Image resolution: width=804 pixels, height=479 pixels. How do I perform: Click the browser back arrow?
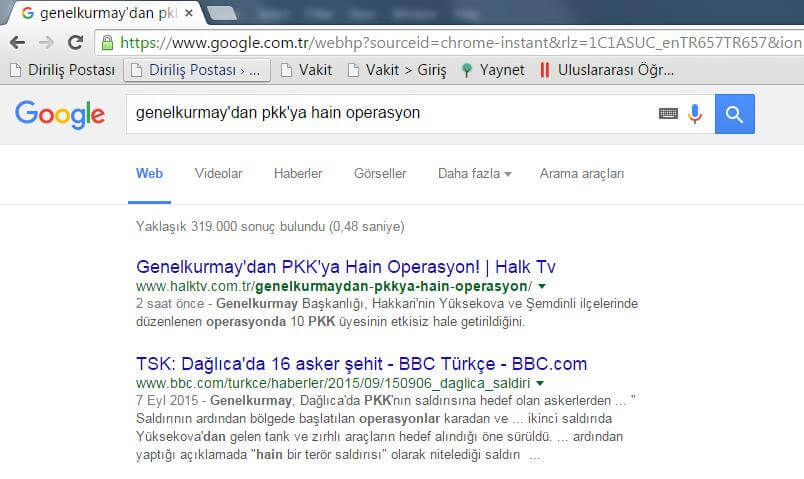coord(18,43)
